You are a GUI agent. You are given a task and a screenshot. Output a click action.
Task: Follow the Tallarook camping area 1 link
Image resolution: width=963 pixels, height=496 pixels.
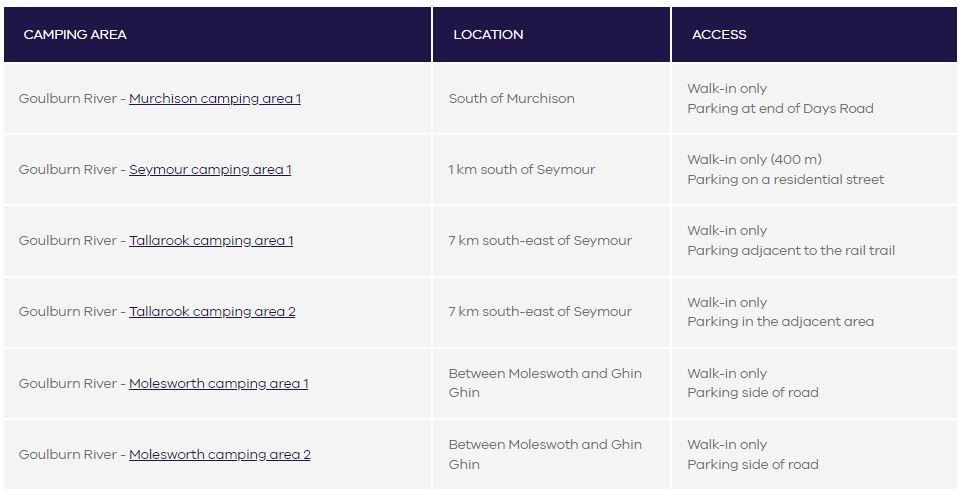[x=211, y=241]
